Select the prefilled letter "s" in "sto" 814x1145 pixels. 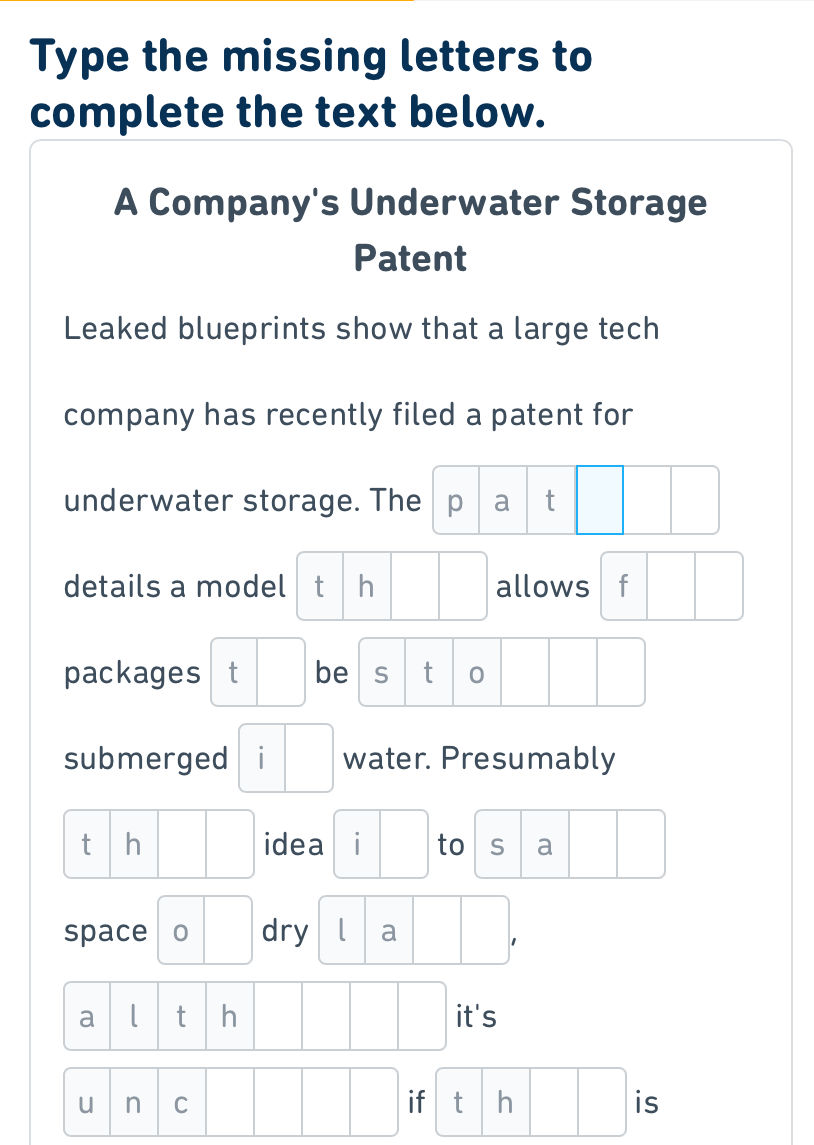(x=381, y=672)
